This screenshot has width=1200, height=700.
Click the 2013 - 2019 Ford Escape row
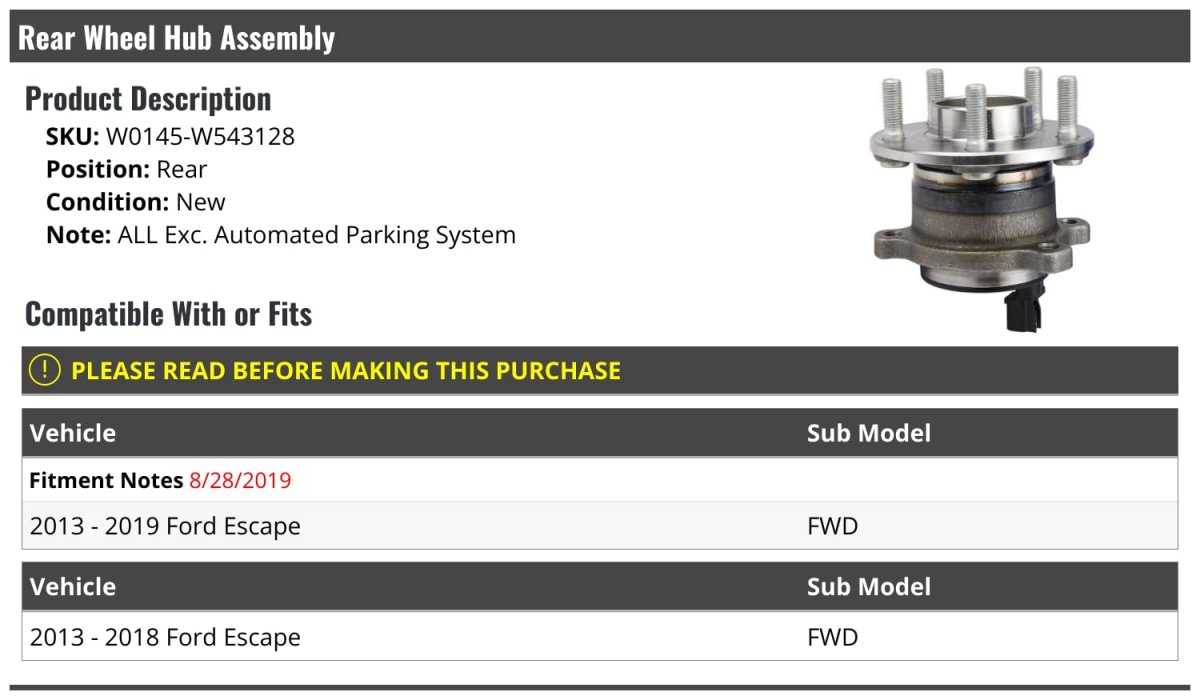[x=600, y=526]
